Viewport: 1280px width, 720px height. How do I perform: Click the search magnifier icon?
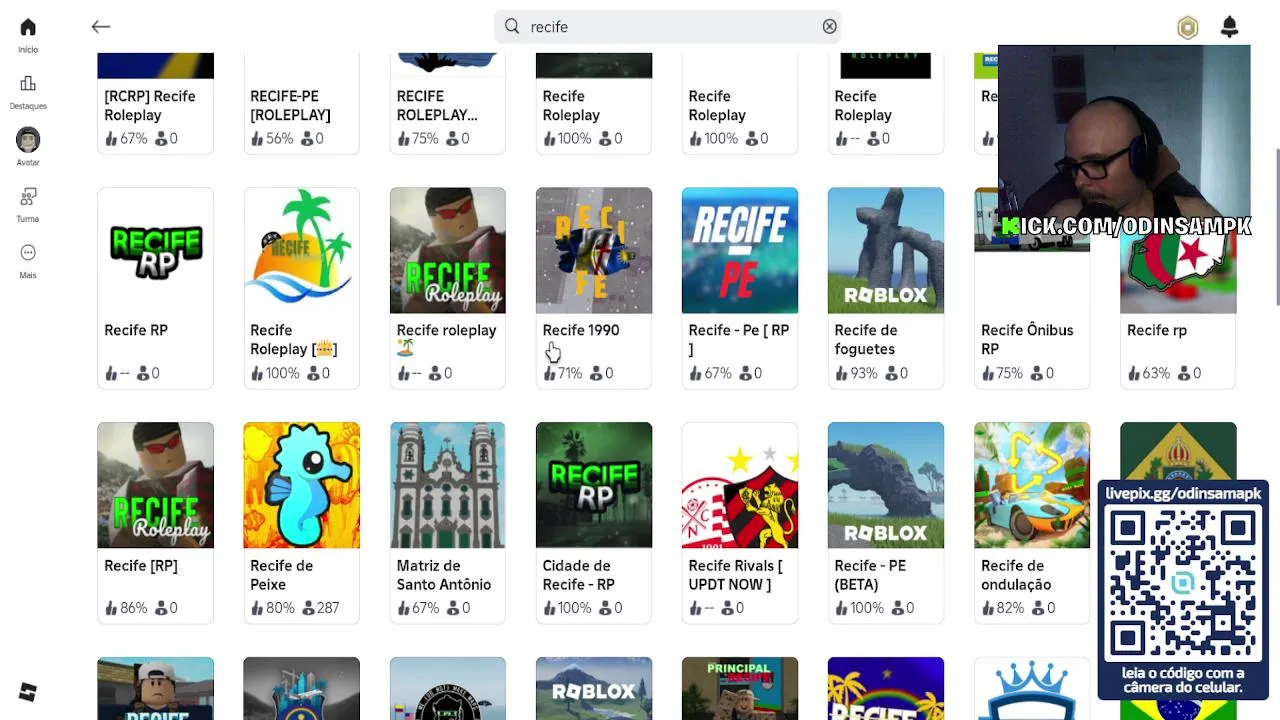point(512,27)
